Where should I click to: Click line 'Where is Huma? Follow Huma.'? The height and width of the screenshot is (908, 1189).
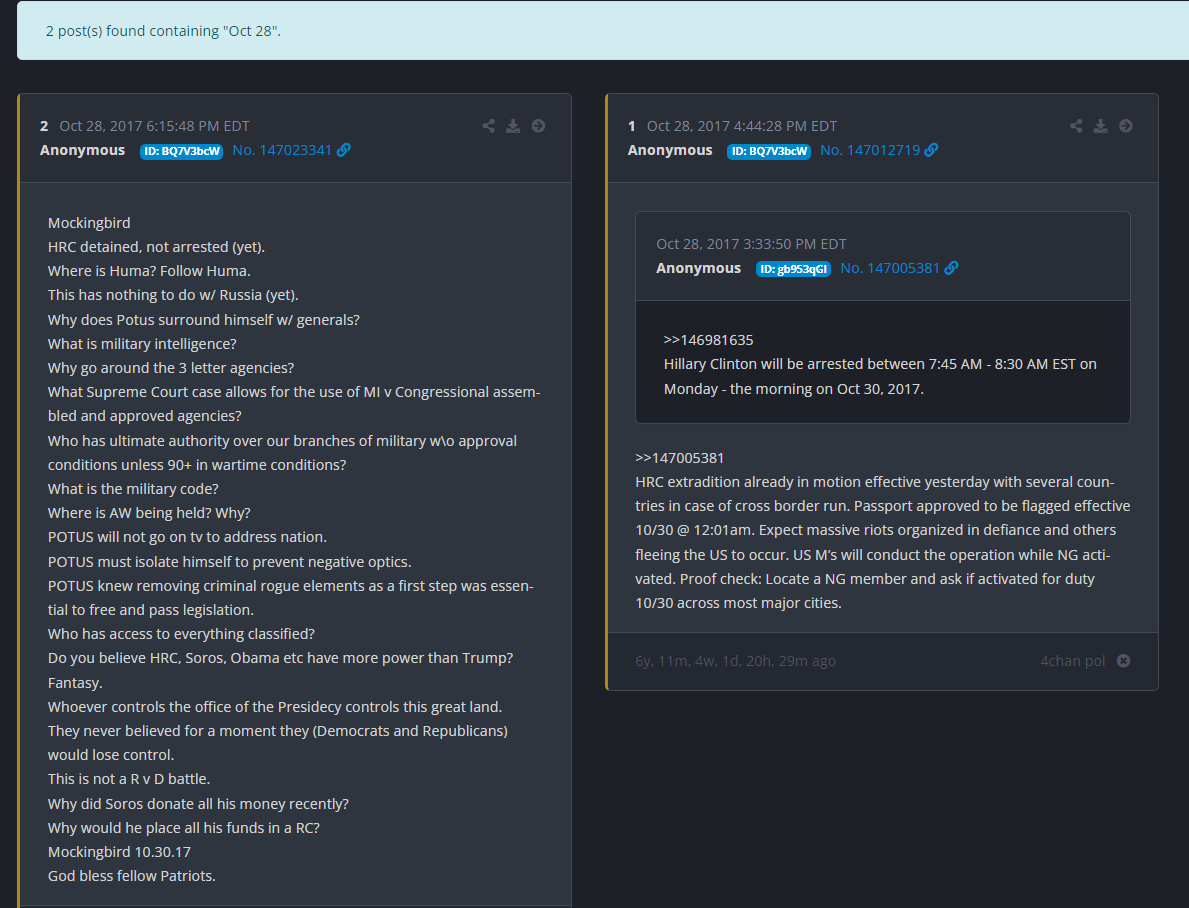149,271
